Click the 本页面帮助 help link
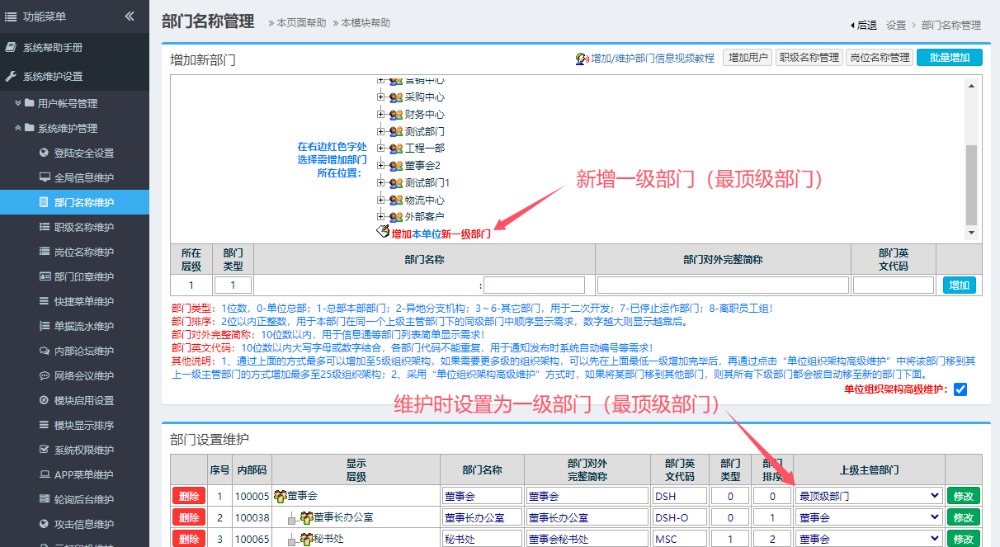 pyautogui.click(x=300, y=23)
